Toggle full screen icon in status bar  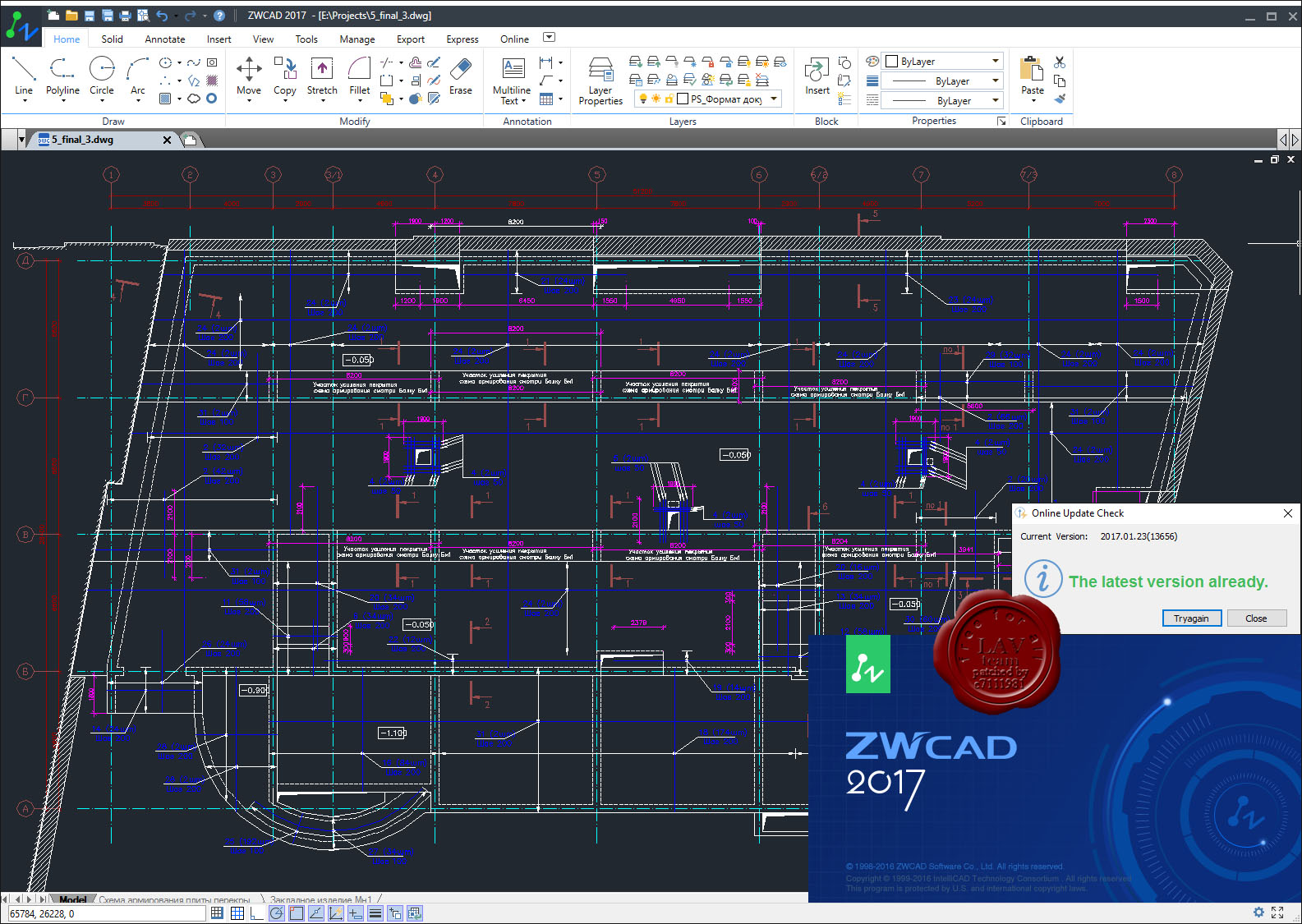pos(1277,912)
